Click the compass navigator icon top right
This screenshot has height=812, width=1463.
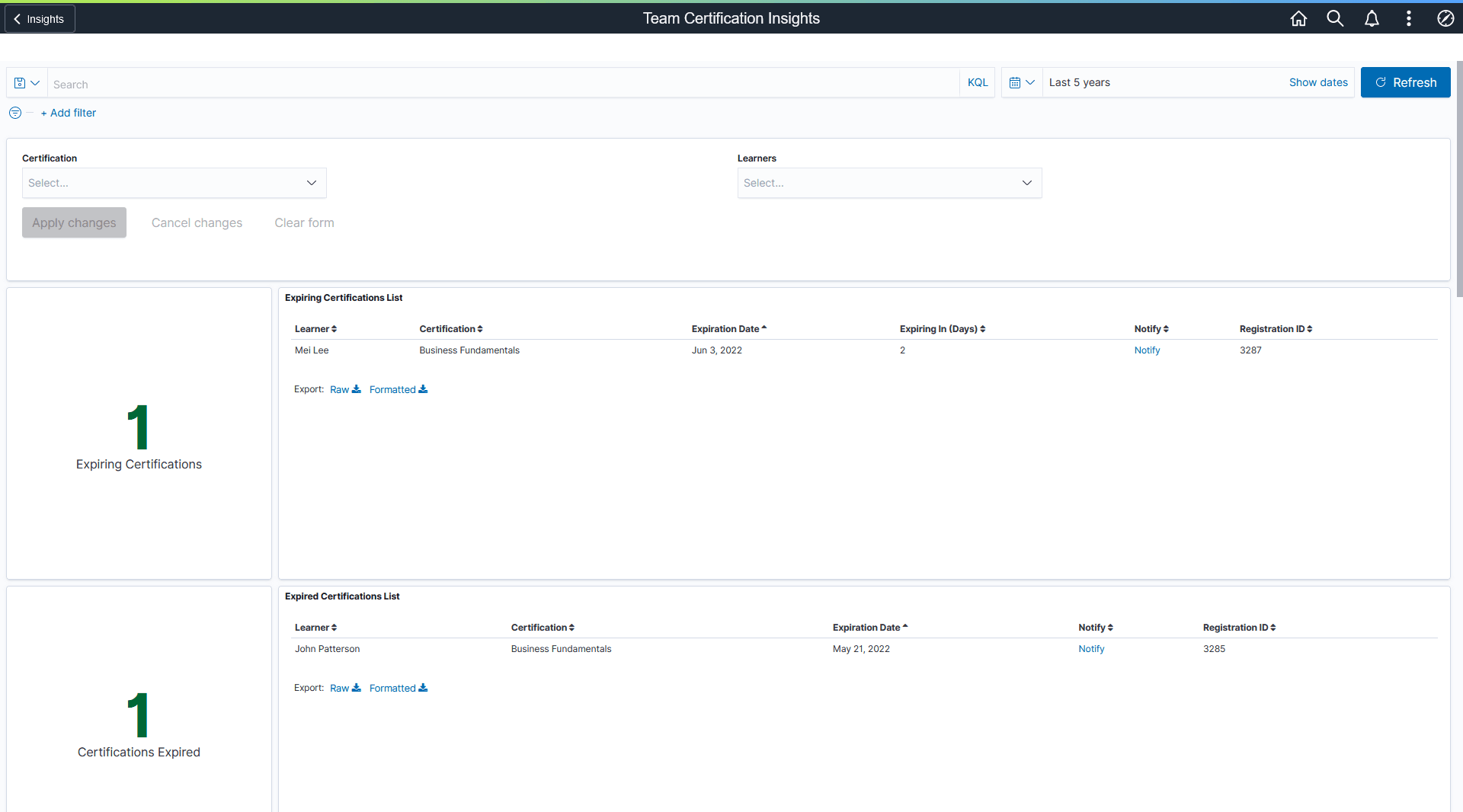[1445, 18]
